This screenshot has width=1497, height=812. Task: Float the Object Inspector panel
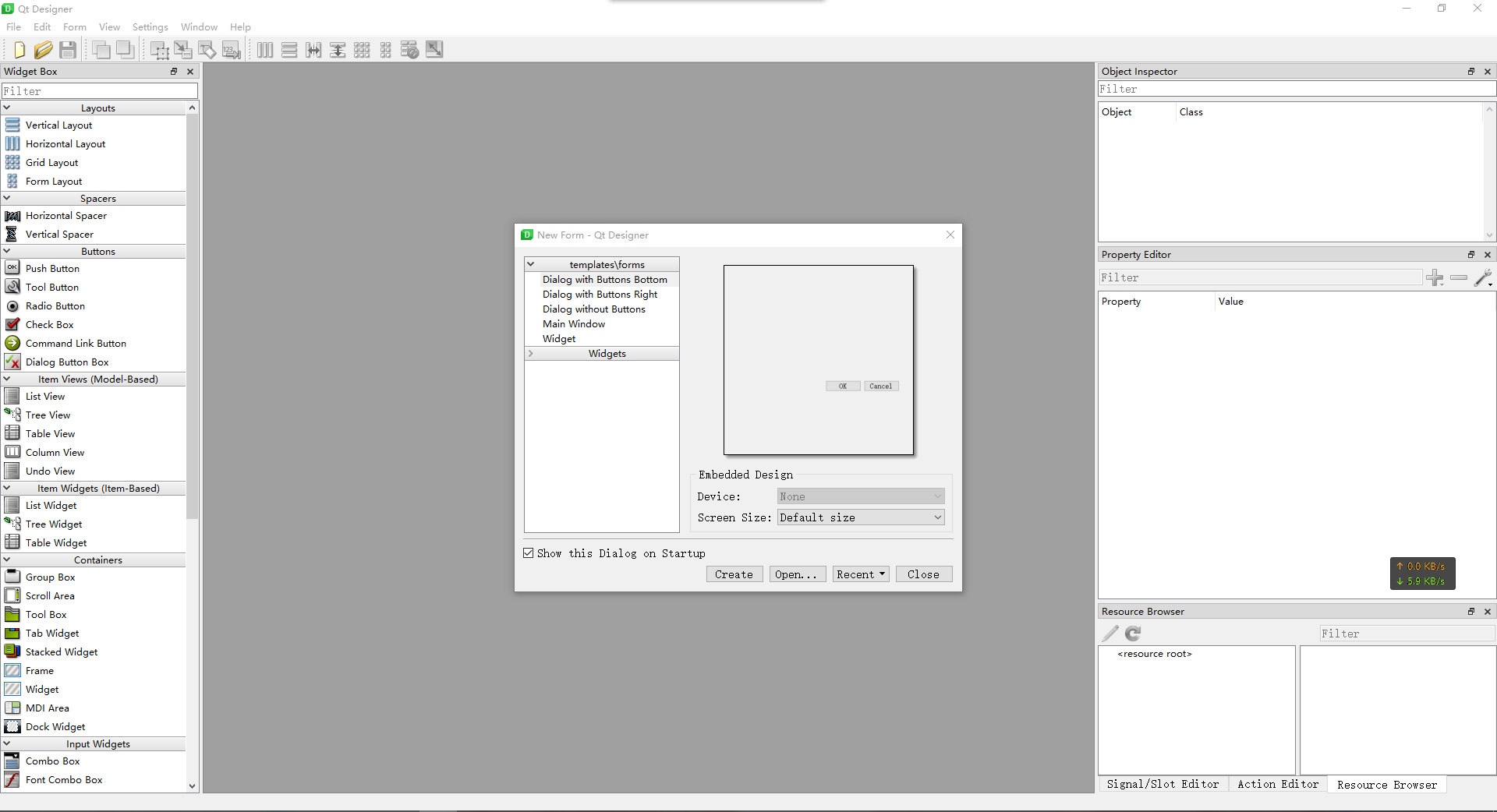pyautogui.click(x=1471, y=71)
